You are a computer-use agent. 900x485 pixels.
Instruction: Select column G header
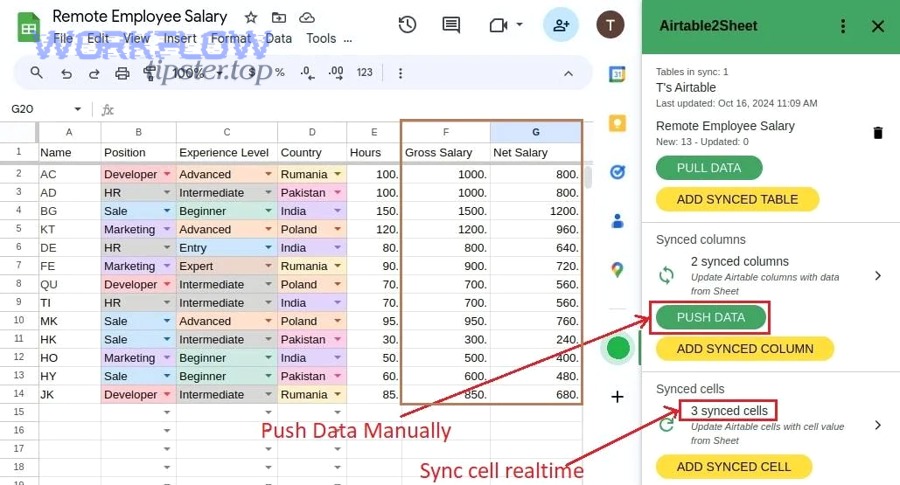(536, 132)
